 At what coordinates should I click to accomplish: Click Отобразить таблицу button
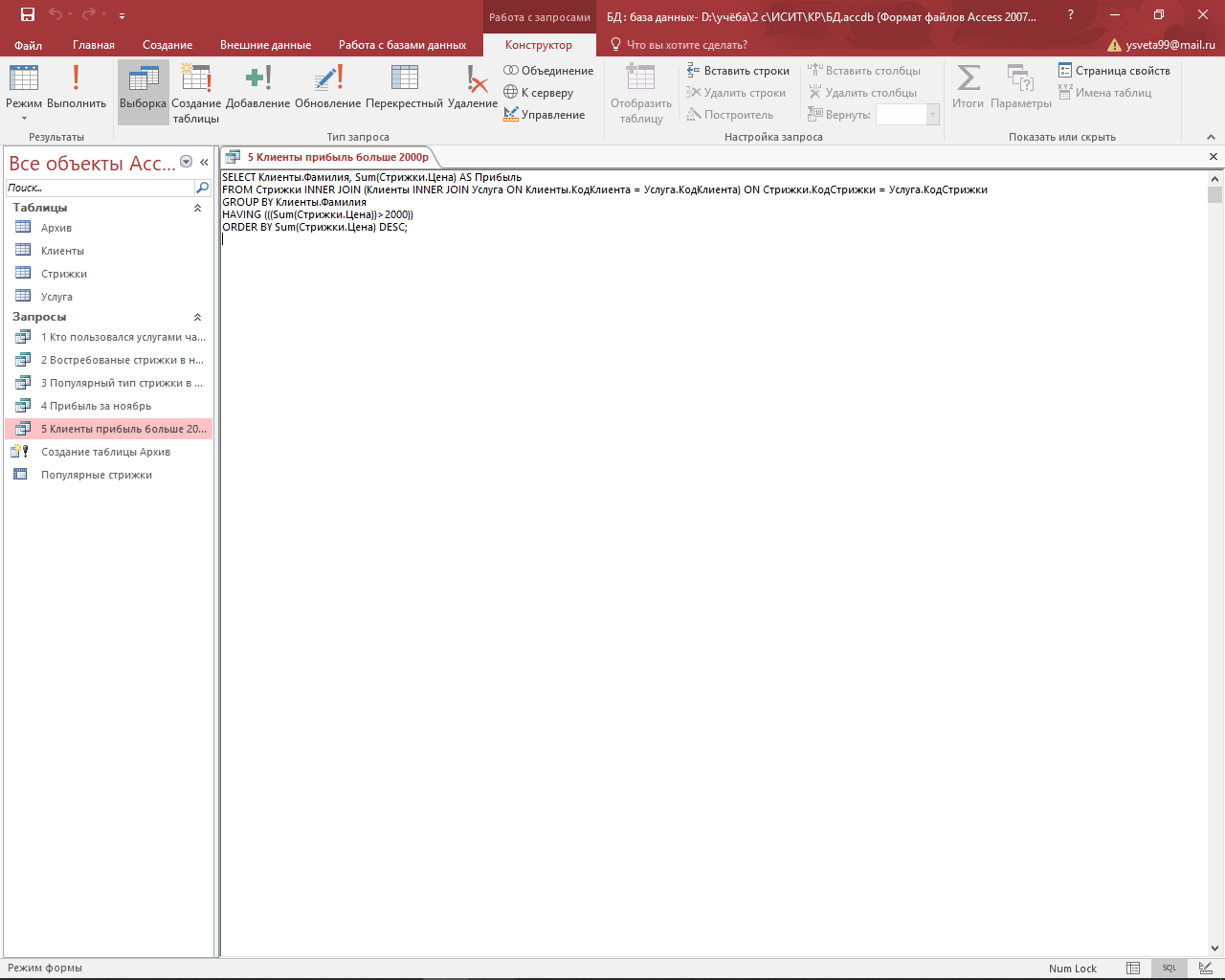pos(641,93)
